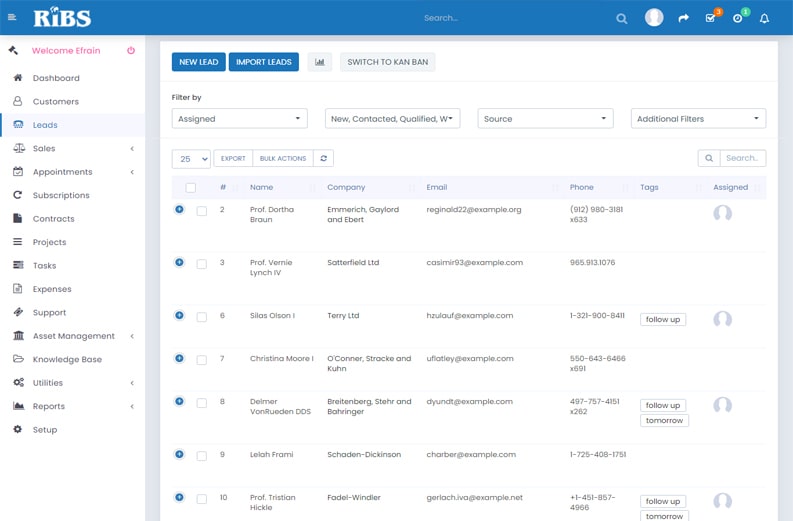This screenshot has width=793, height=521.
Task: Click the leads chart statistics icon
Action: click(x=320, y=62)
